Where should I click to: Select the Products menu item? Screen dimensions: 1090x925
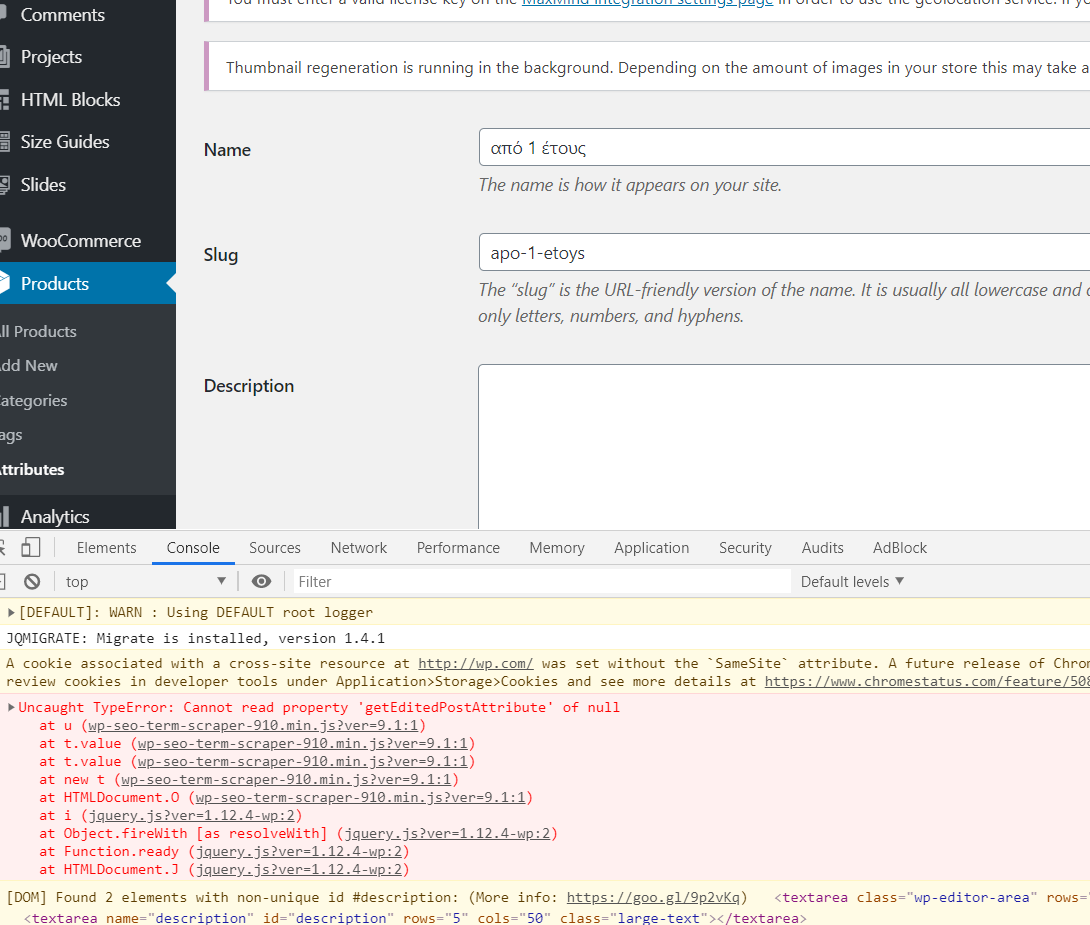pyautogui.click(x=54, y=284)
